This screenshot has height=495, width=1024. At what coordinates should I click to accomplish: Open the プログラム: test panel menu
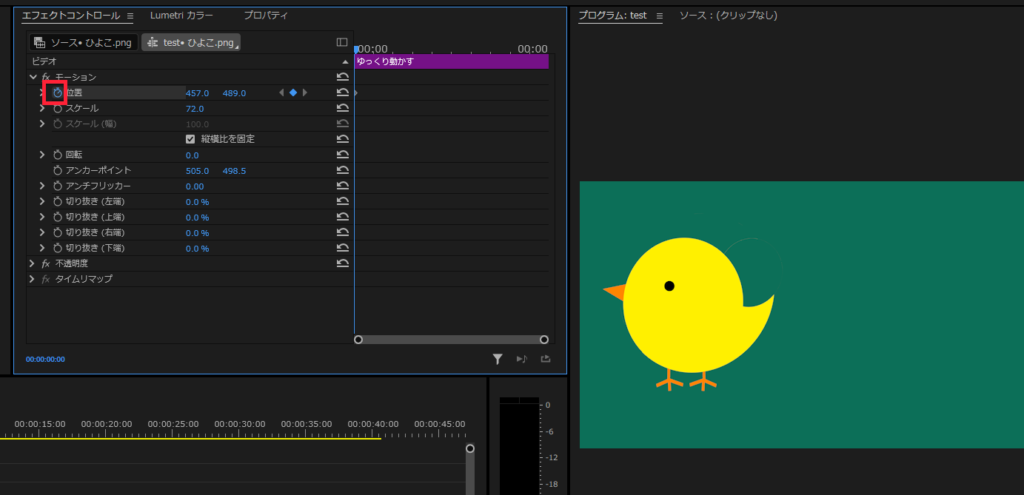[x=659, y=16]
